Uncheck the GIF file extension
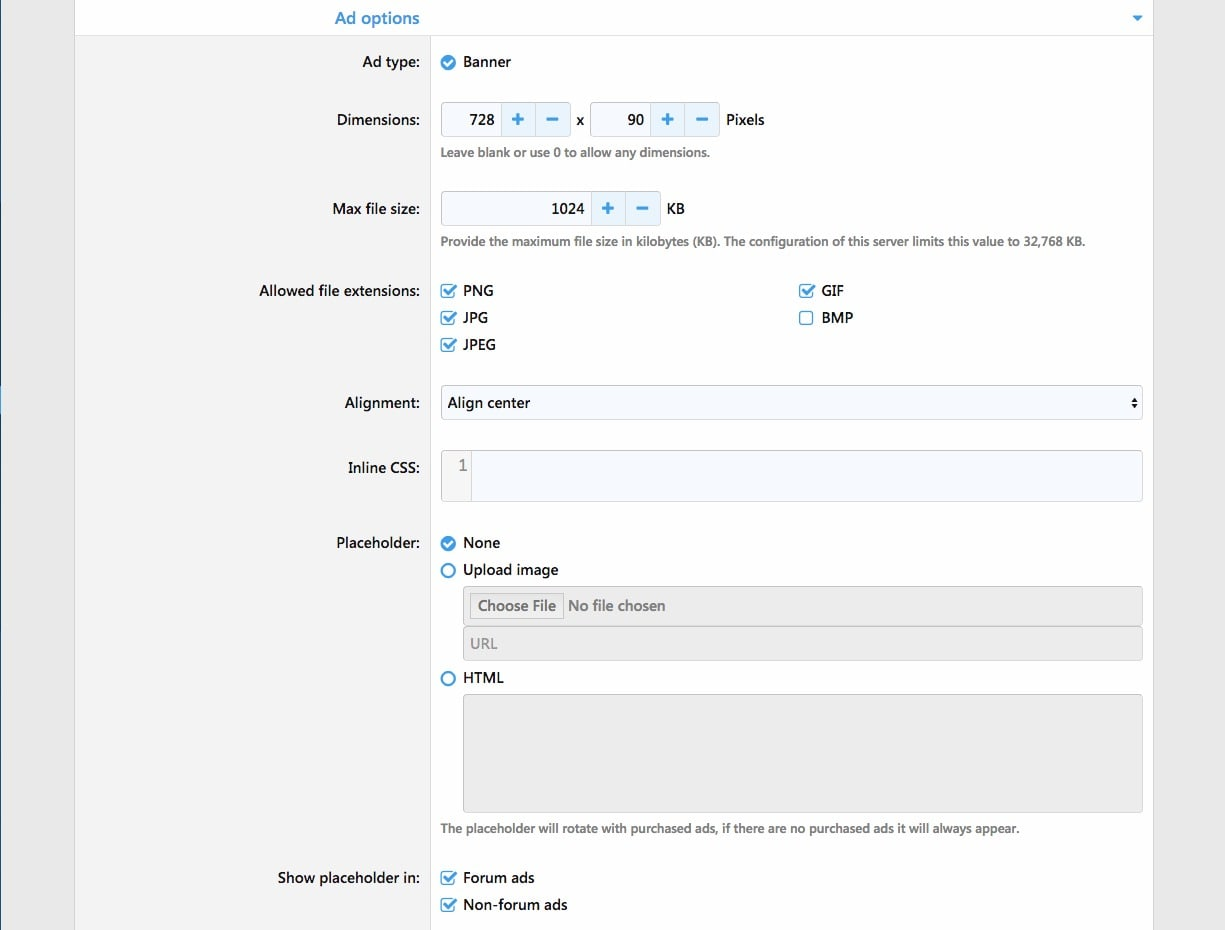 coord(806,291)
